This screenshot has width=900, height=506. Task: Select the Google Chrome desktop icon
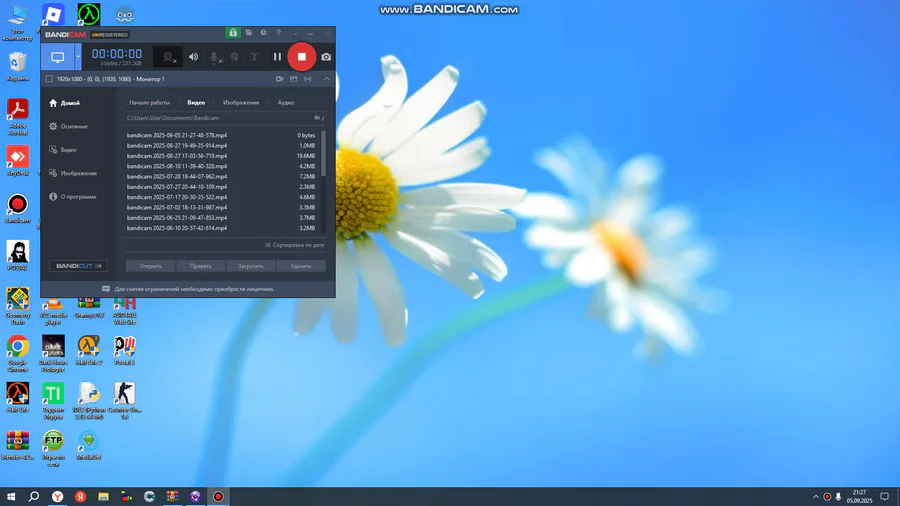(x=18, y=354)
